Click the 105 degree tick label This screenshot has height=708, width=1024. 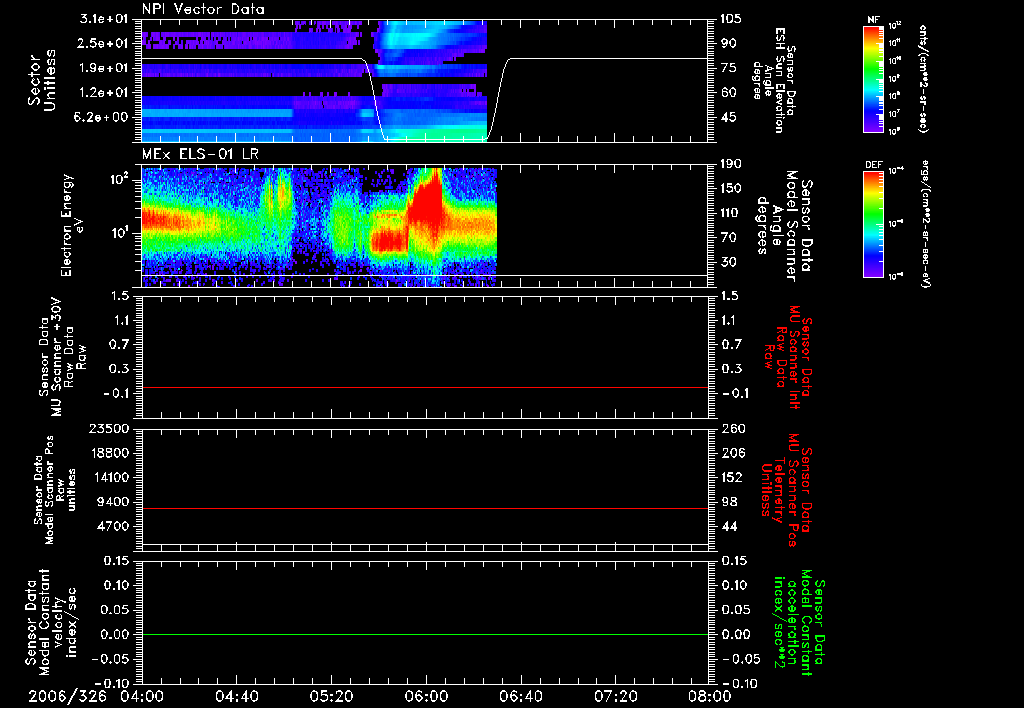coord(731,19)
